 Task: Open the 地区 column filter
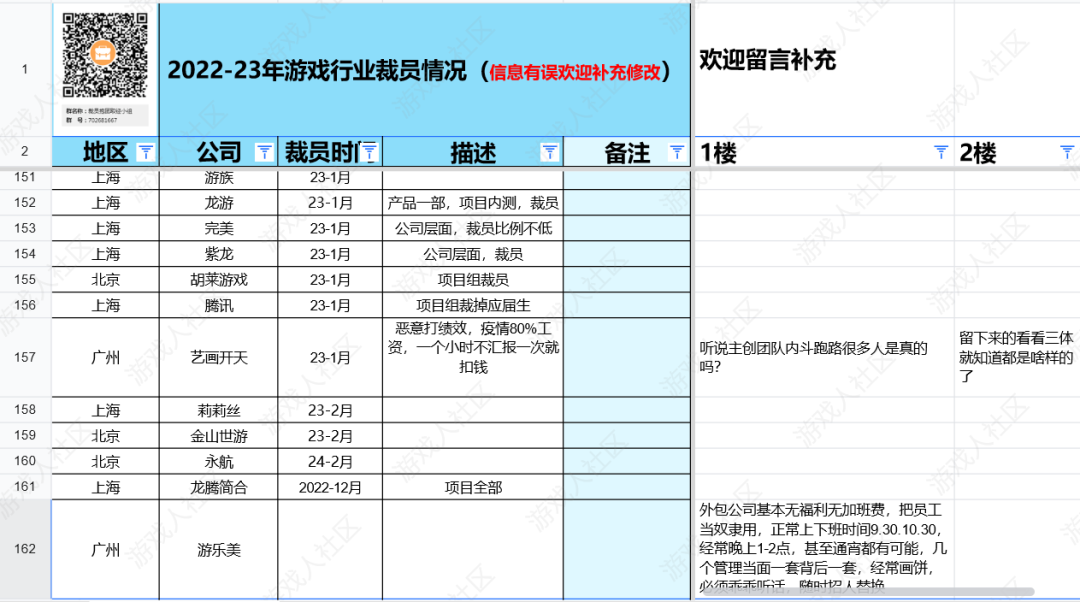[x=147, y=152]
